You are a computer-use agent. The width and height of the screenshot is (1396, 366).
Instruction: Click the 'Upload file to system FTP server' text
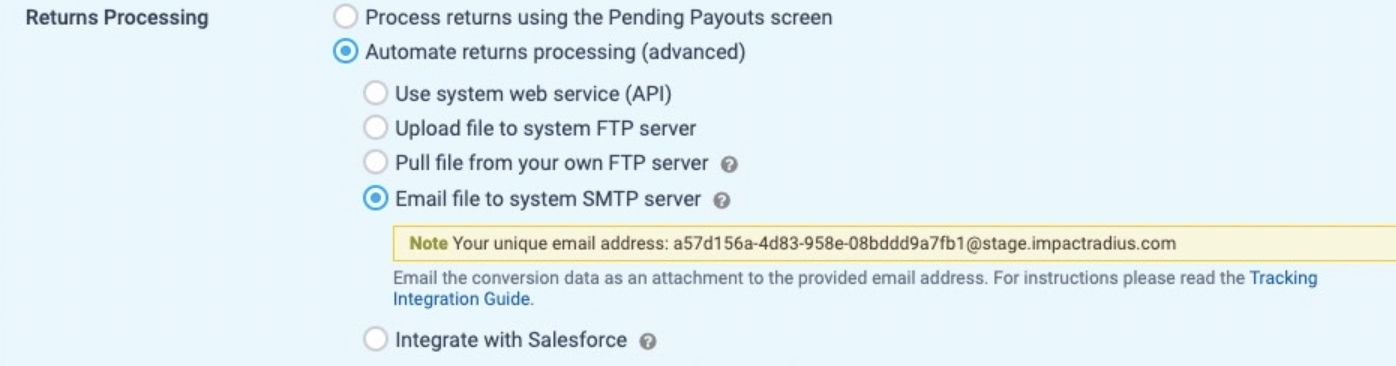tap(546, 129)
